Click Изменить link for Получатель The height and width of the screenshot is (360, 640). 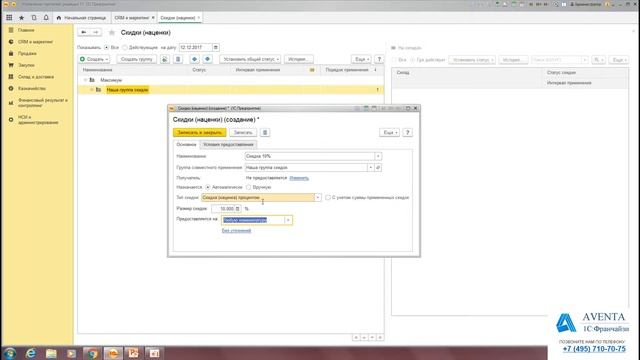point(299,178)
